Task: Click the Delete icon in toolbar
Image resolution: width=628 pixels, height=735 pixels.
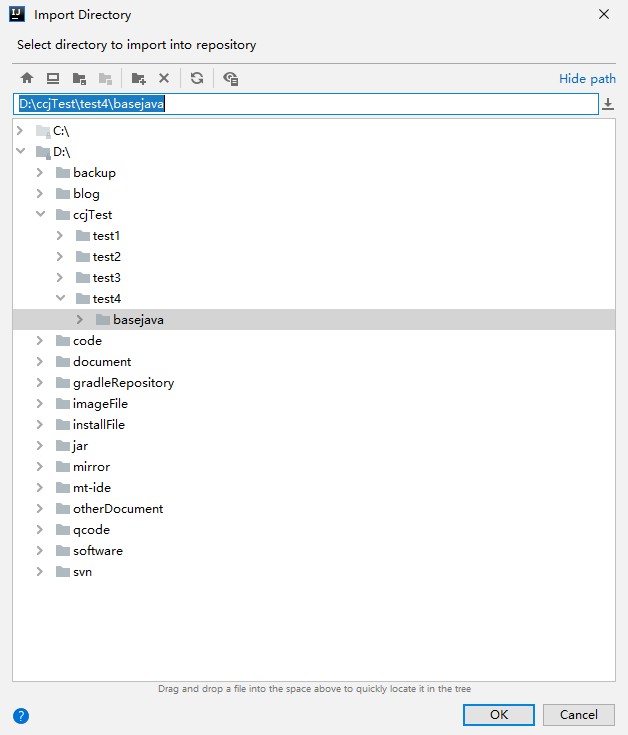Action: (164, 78)
